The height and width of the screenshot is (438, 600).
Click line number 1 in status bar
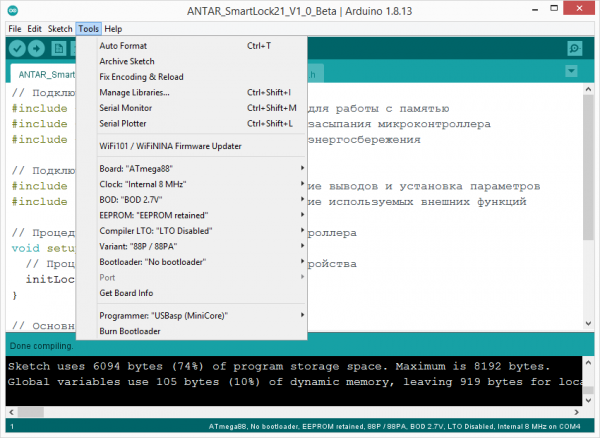tap(12, 427)
